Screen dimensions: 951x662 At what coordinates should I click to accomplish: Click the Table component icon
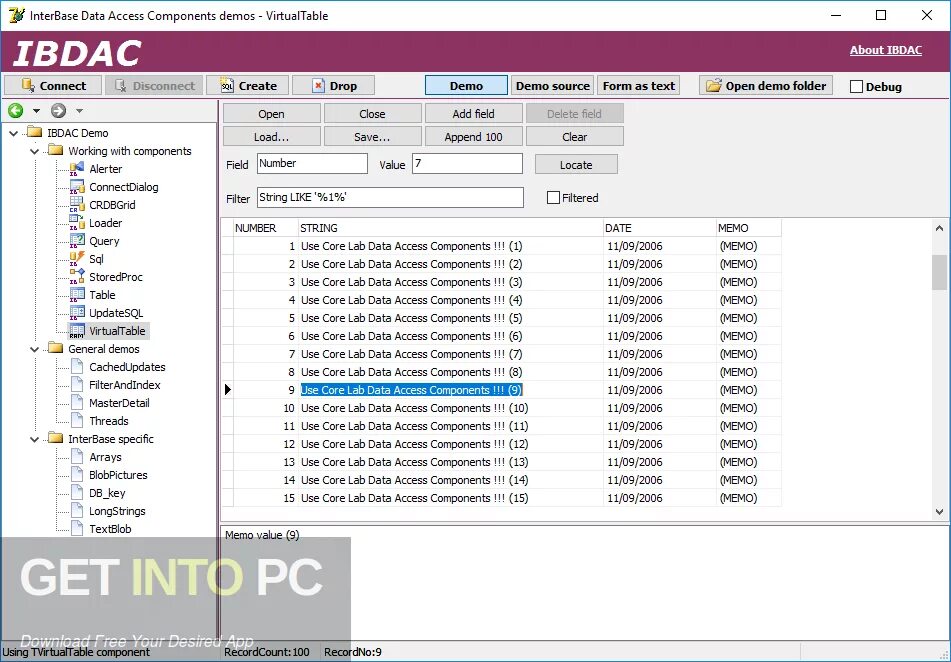click(x=77, y=295)
